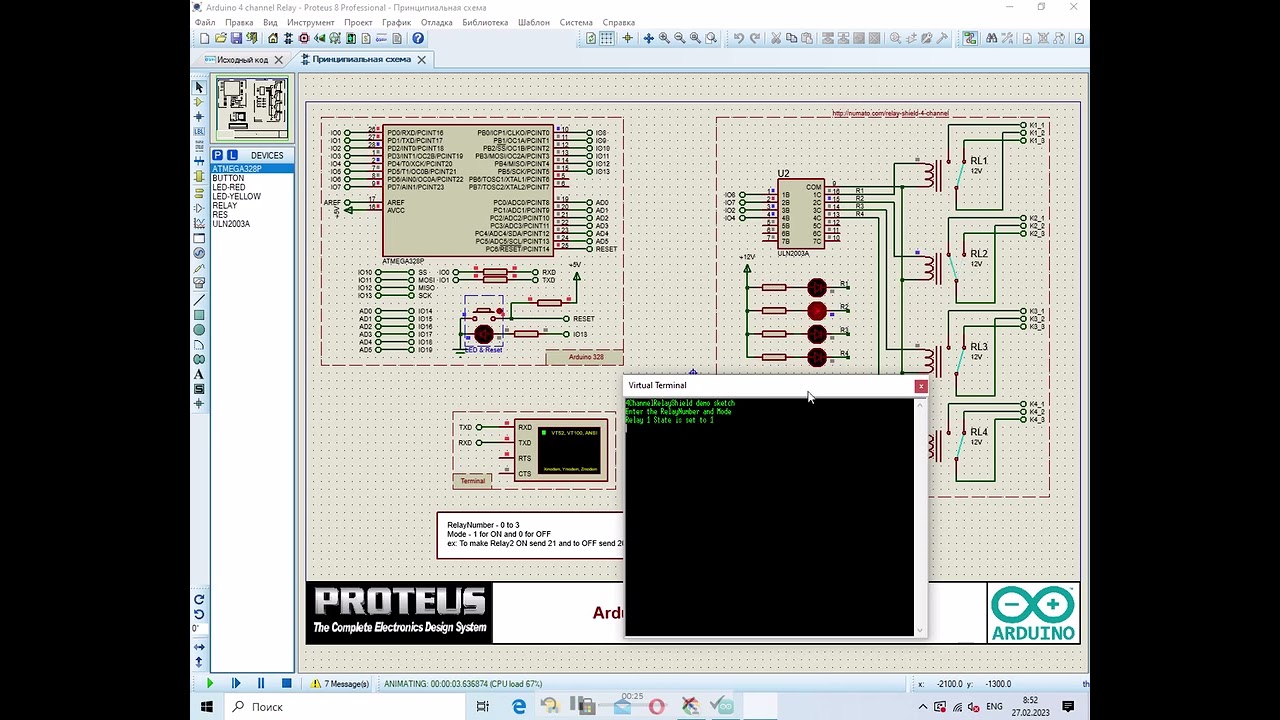
Task: Open the Библиотека menu
Action: pyautogui.click(x=485, y=22)
